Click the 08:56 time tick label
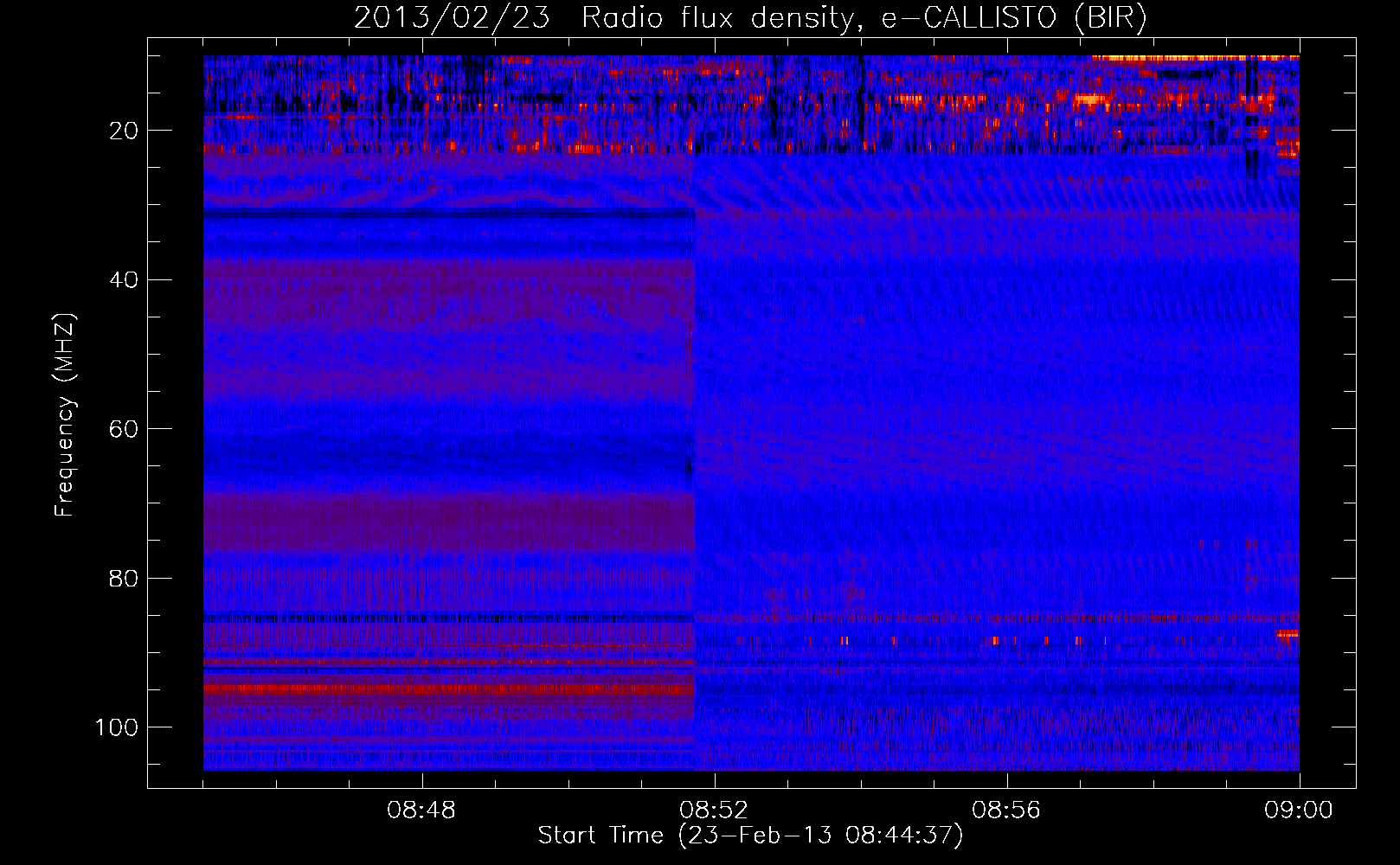The width and height of the screenshot is (1400, 865). (x=1006, y=811)
